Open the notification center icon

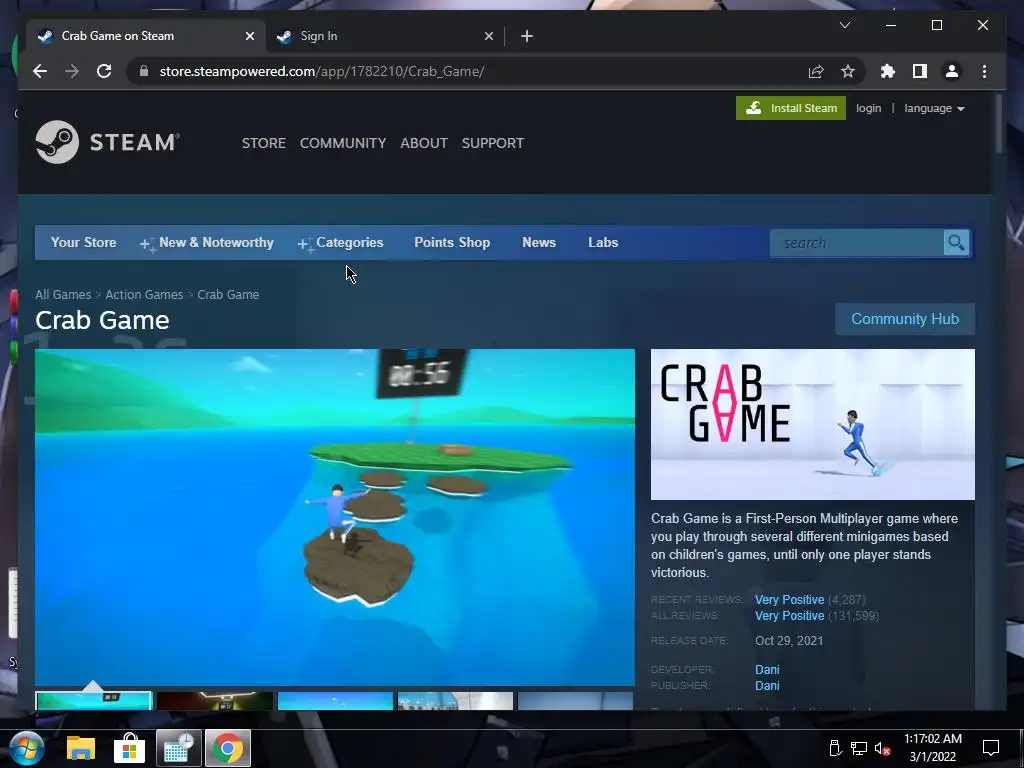pyautogui.click(x=991, y=748)
